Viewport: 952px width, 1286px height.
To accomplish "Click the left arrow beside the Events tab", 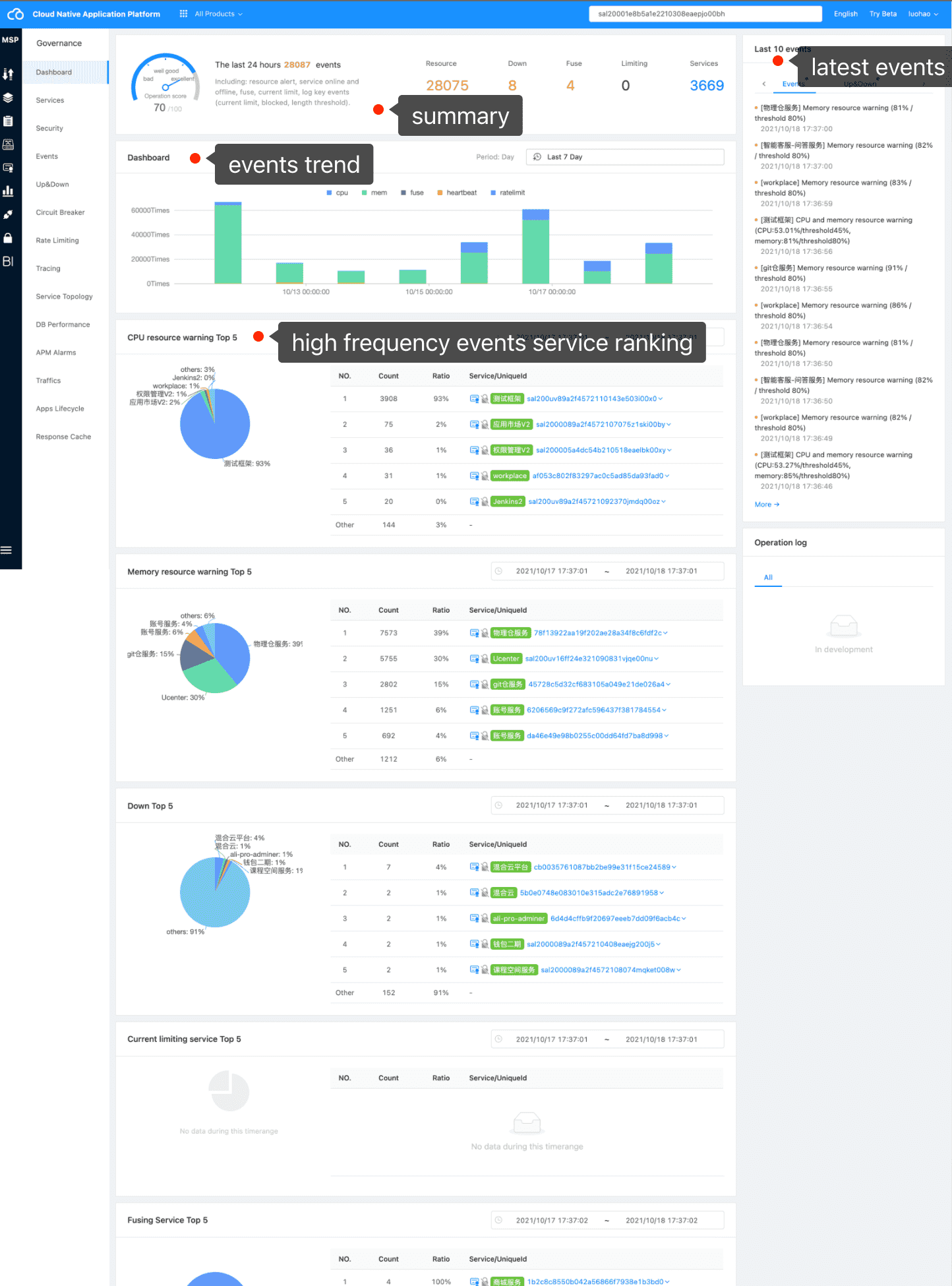I will pyautogui.click(x=764, y=84).
